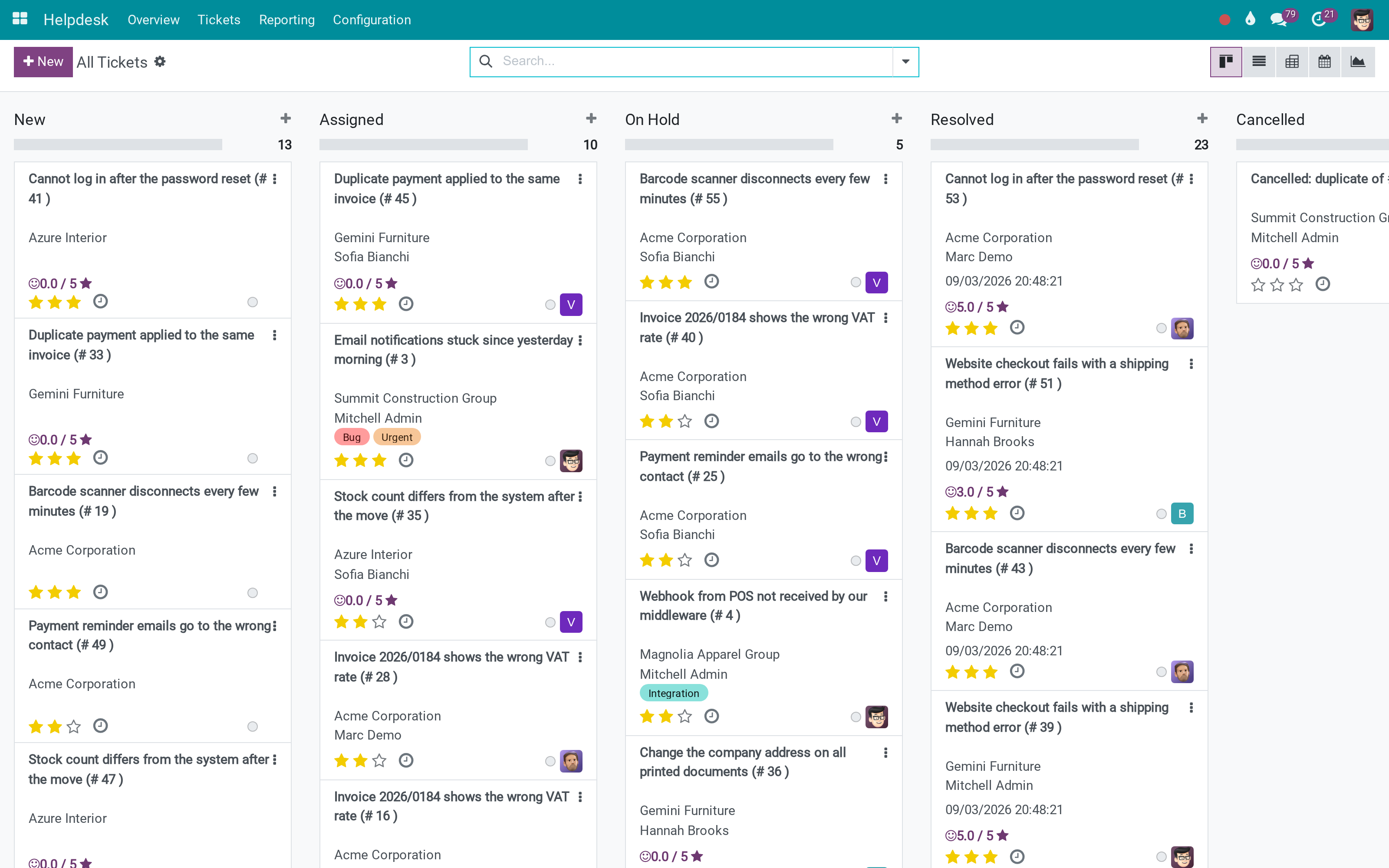Toggle kanban state circle on ticket #40

point(856,421)
